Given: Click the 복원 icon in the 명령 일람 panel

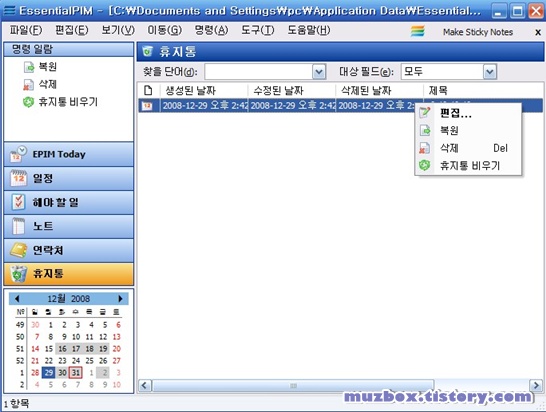Looking at the screenshot, I should pos(29,67).
